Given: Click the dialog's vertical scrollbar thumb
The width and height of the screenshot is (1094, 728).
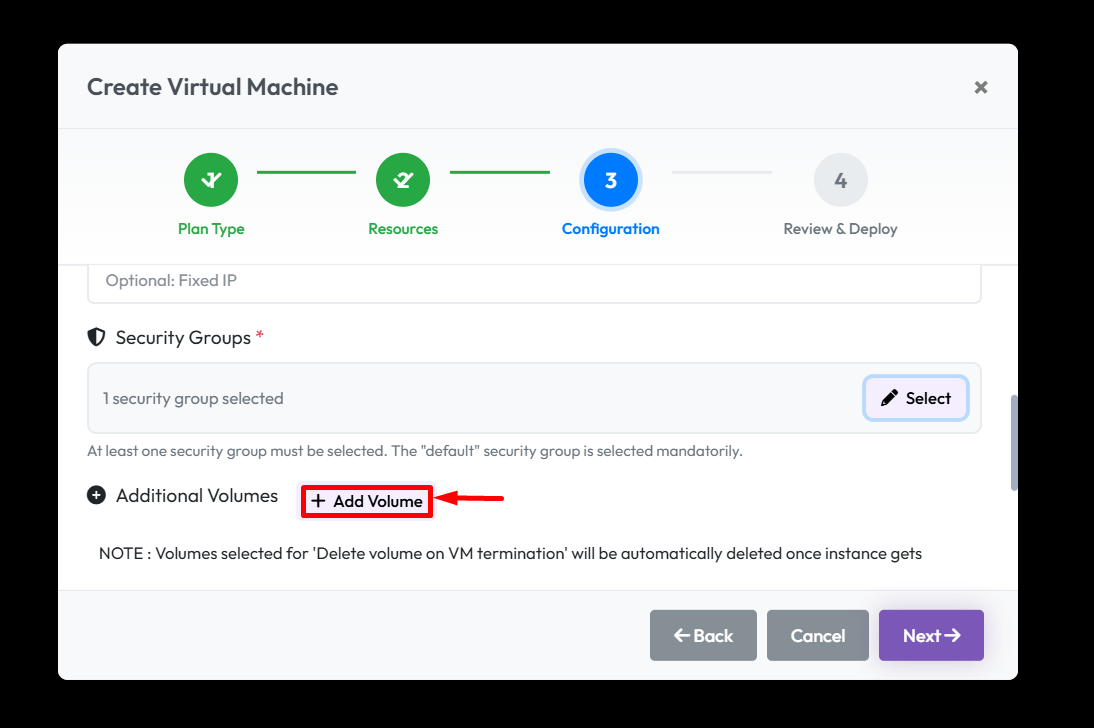Looking at the screenshot, I should [x=1014, y=442].
